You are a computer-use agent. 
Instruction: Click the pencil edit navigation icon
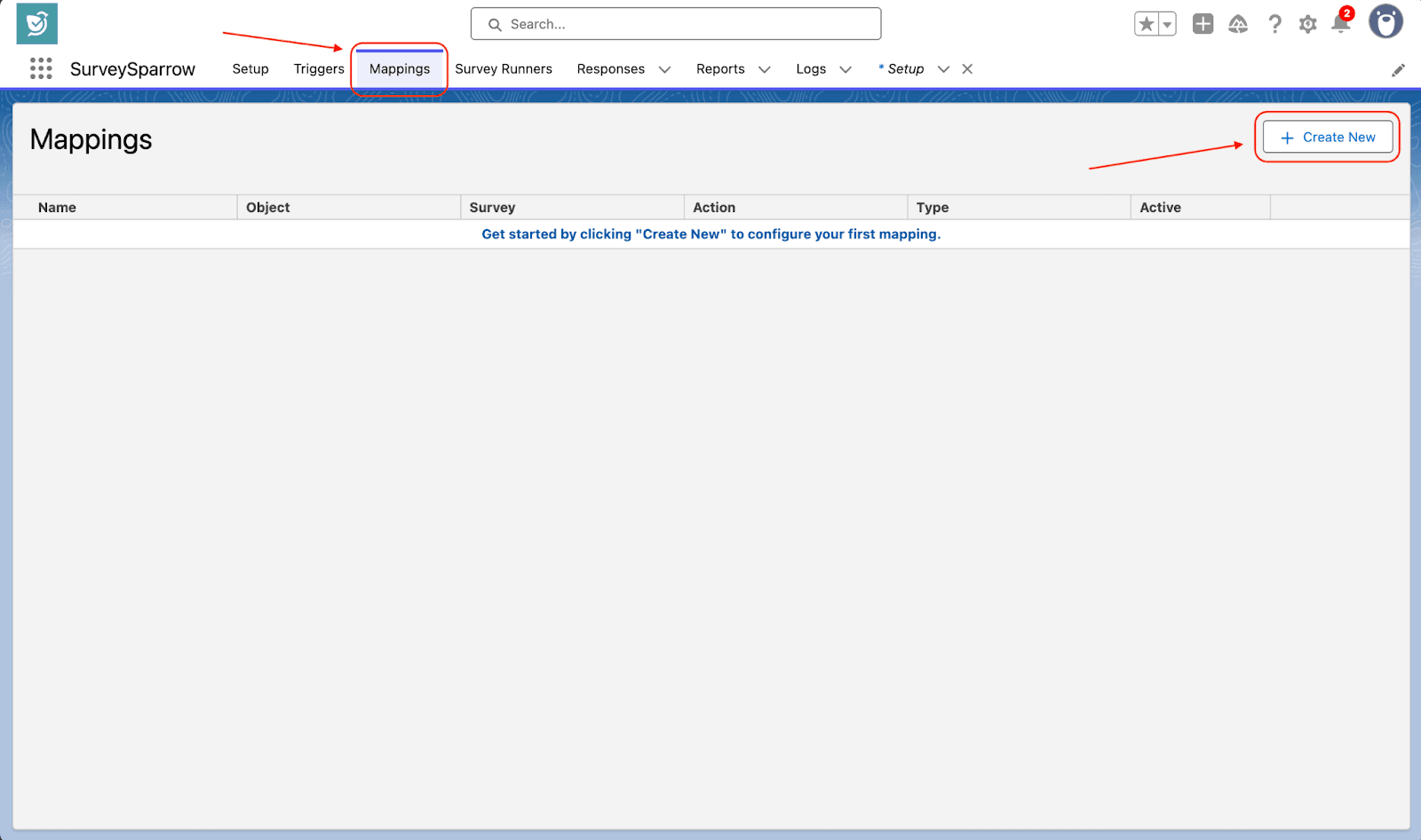point(1398,70)
